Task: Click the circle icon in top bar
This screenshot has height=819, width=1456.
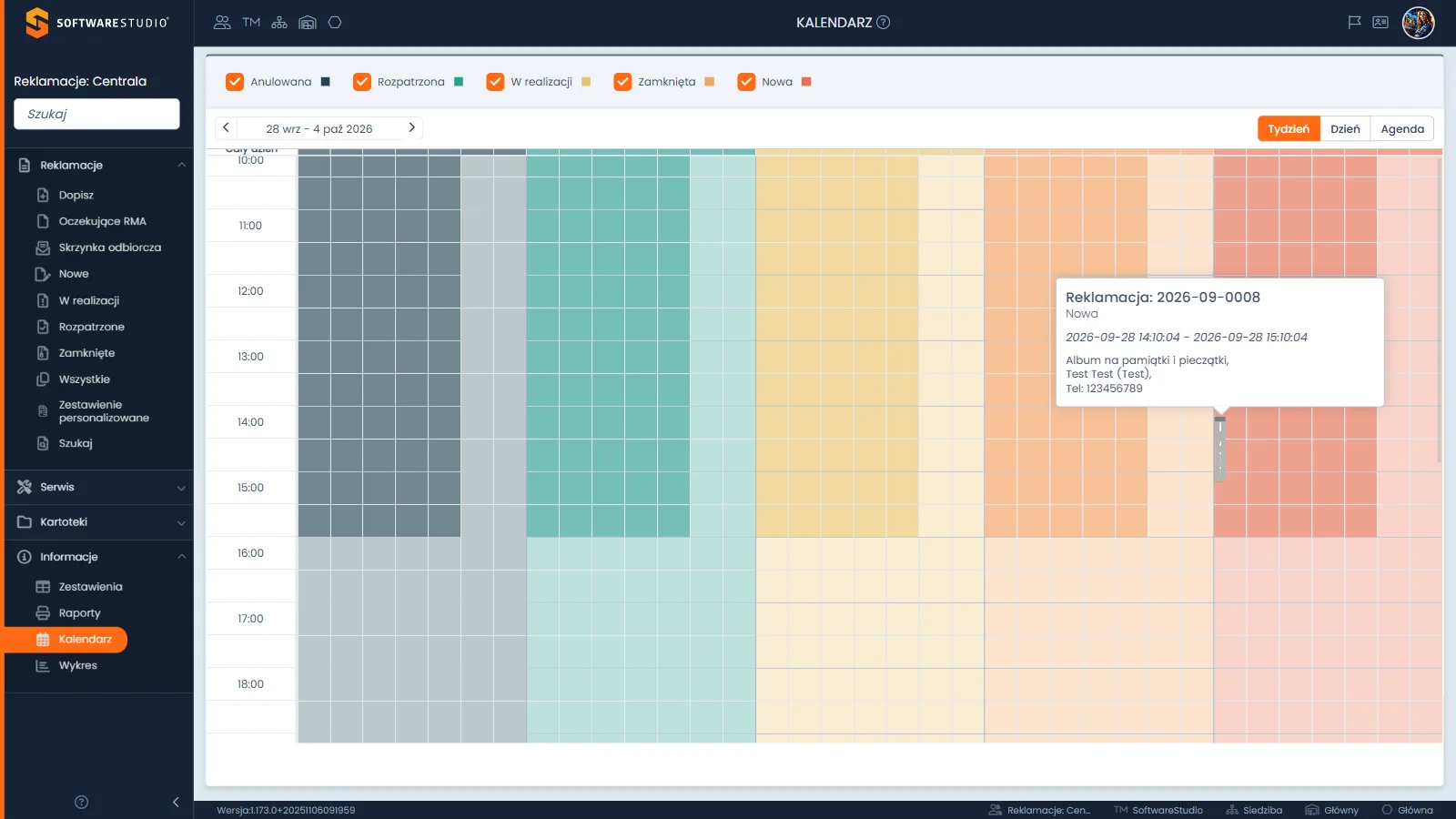Action: (x=335, y=23)
